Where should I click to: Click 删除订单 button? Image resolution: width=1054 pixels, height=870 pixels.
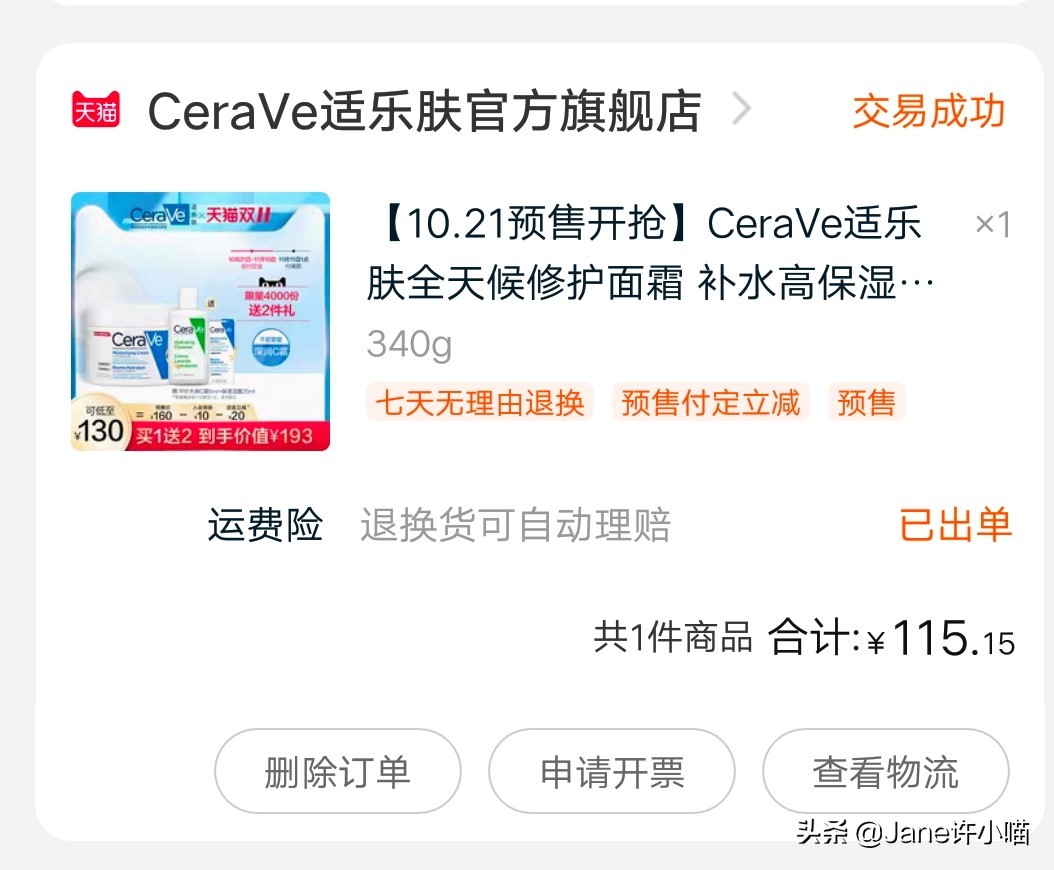tap(337, 771)
